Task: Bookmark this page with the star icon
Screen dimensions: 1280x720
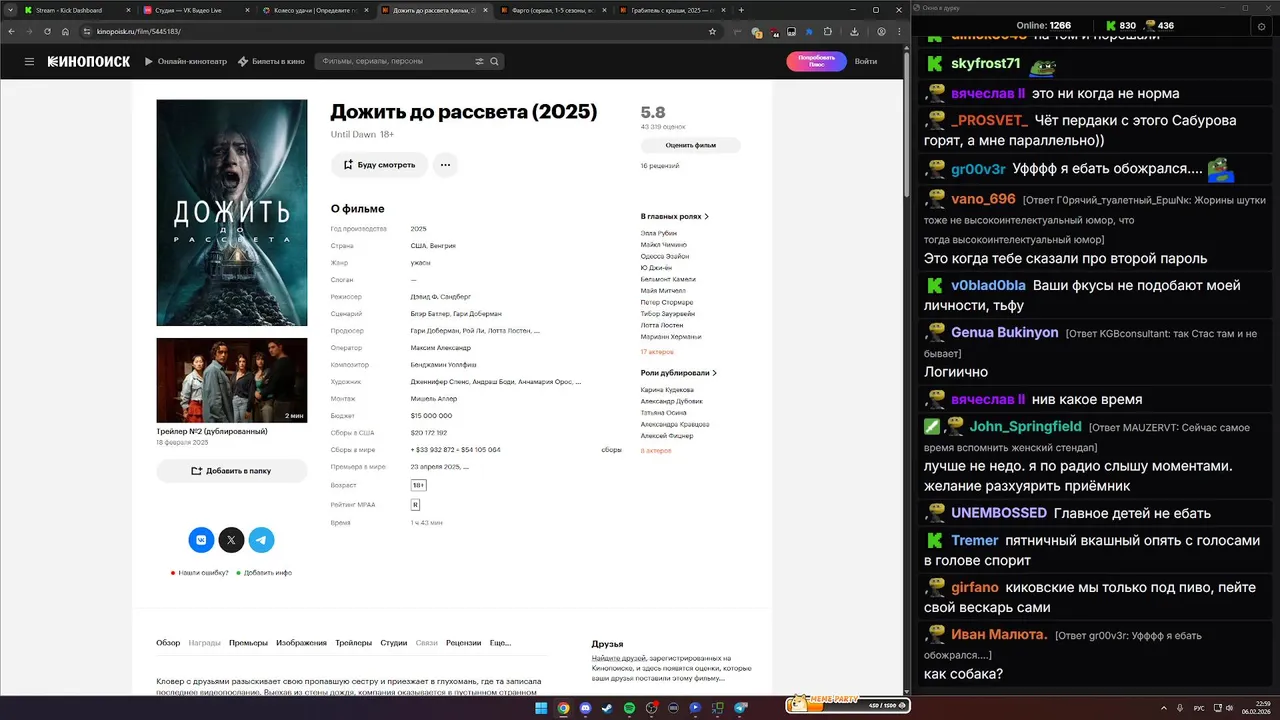Action: pos(712,31)
